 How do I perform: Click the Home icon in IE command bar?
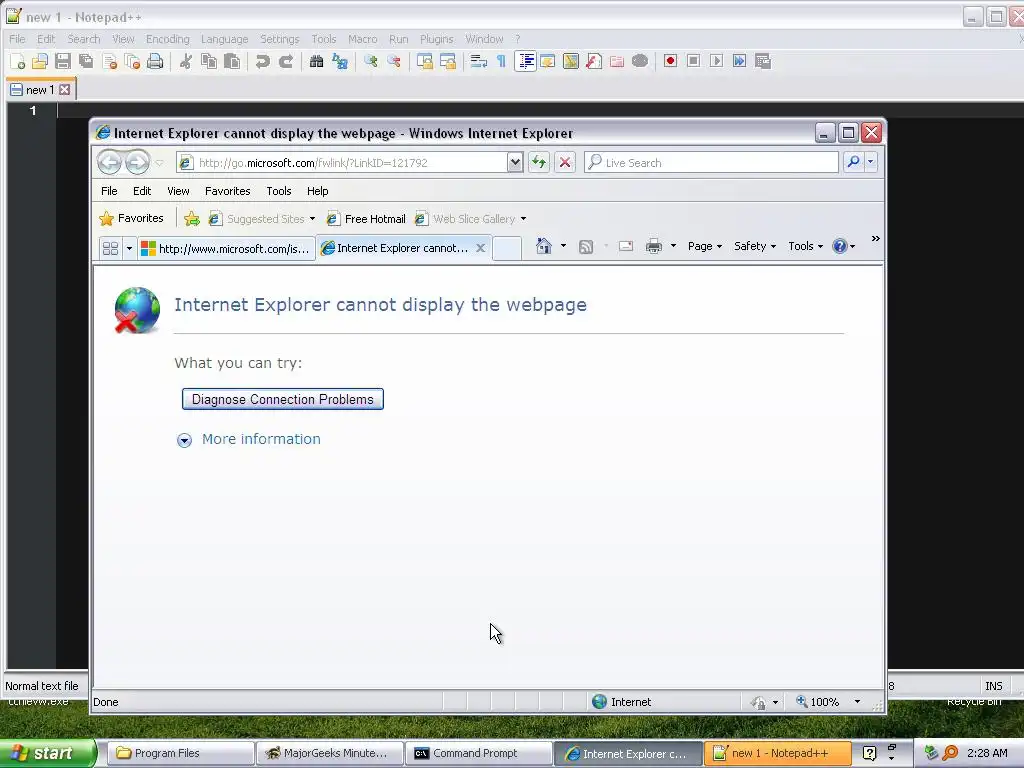click(543, 246)
